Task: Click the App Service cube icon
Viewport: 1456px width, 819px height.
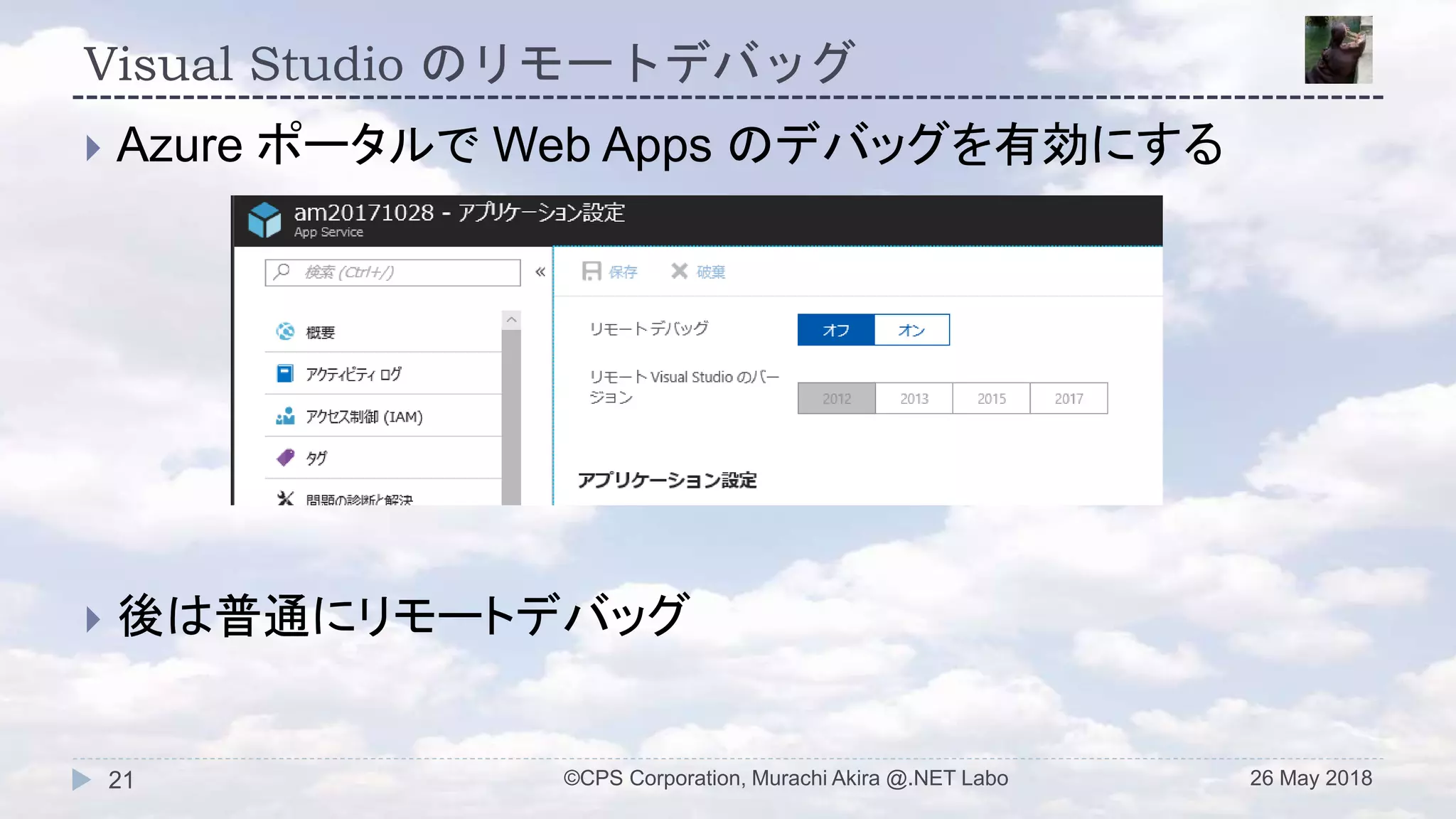Action: pos(264,220)
